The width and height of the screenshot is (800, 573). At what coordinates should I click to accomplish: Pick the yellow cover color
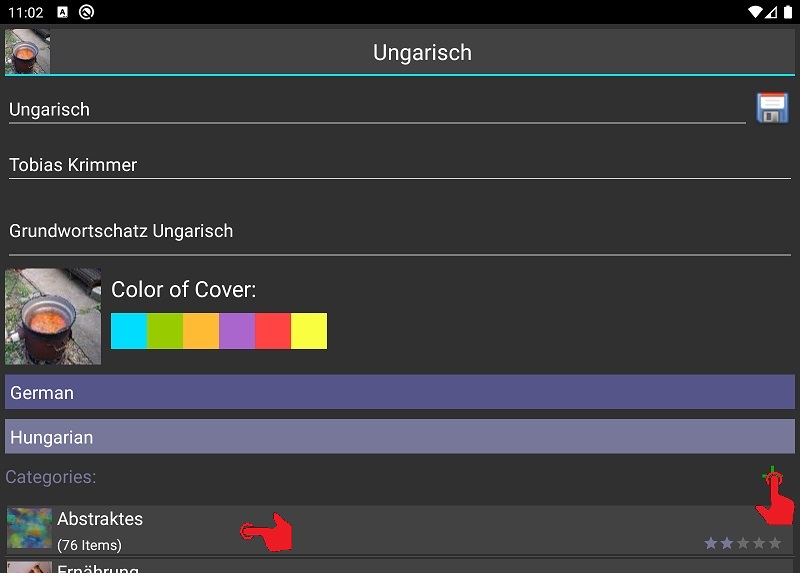point(309,331)
